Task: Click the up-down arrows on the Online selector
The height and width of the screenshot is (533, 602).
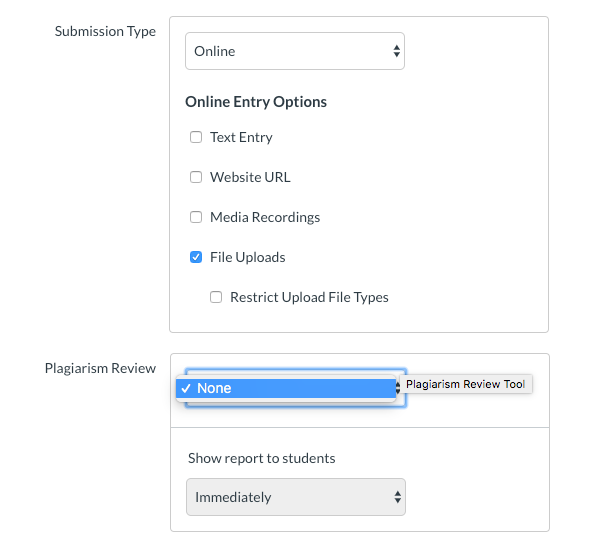Action: tap(397, 51)
